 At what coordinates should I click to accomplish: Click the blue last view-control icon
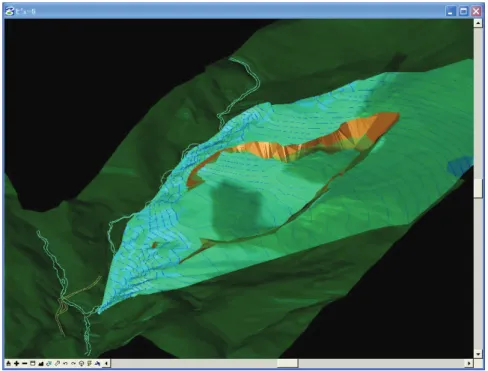coord(97,363)
